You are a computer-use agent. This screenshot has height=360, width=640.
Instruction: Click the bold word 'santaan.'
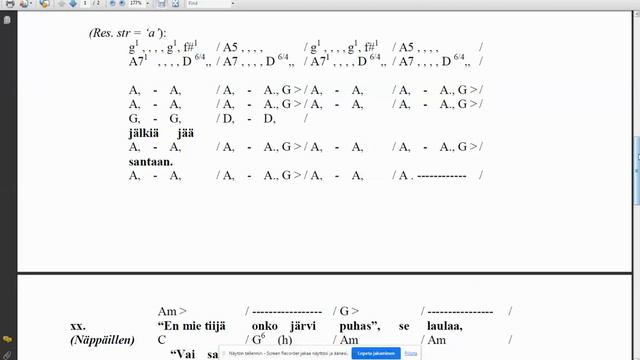[151, 162]
